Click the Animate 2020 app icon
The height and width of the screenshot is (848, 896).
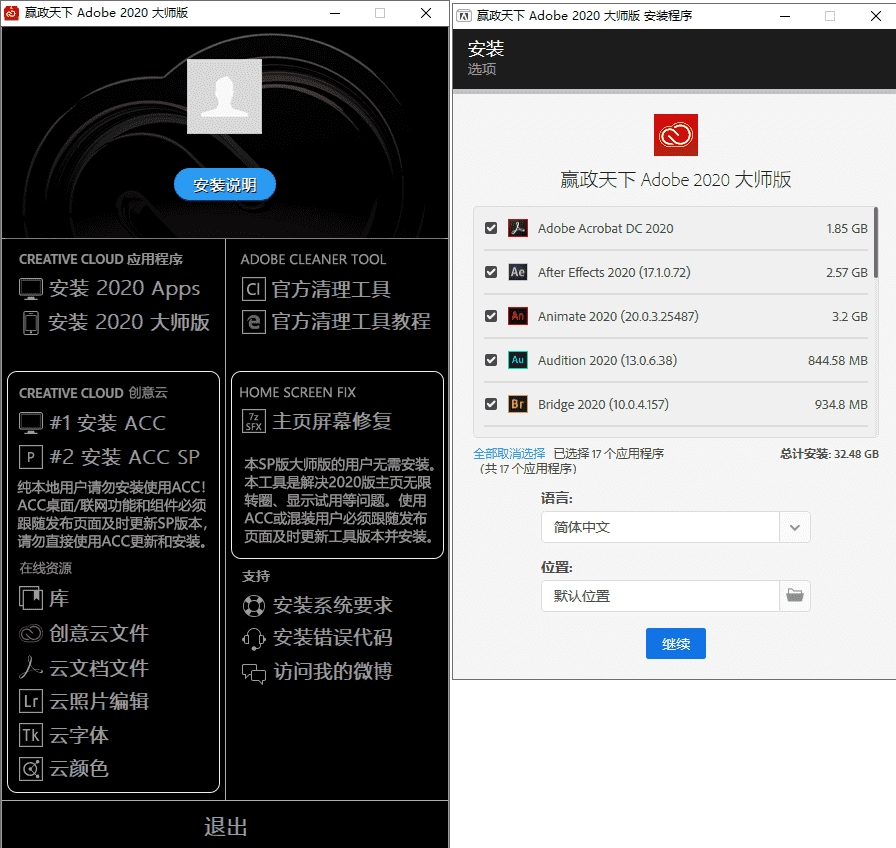(517, 316)
